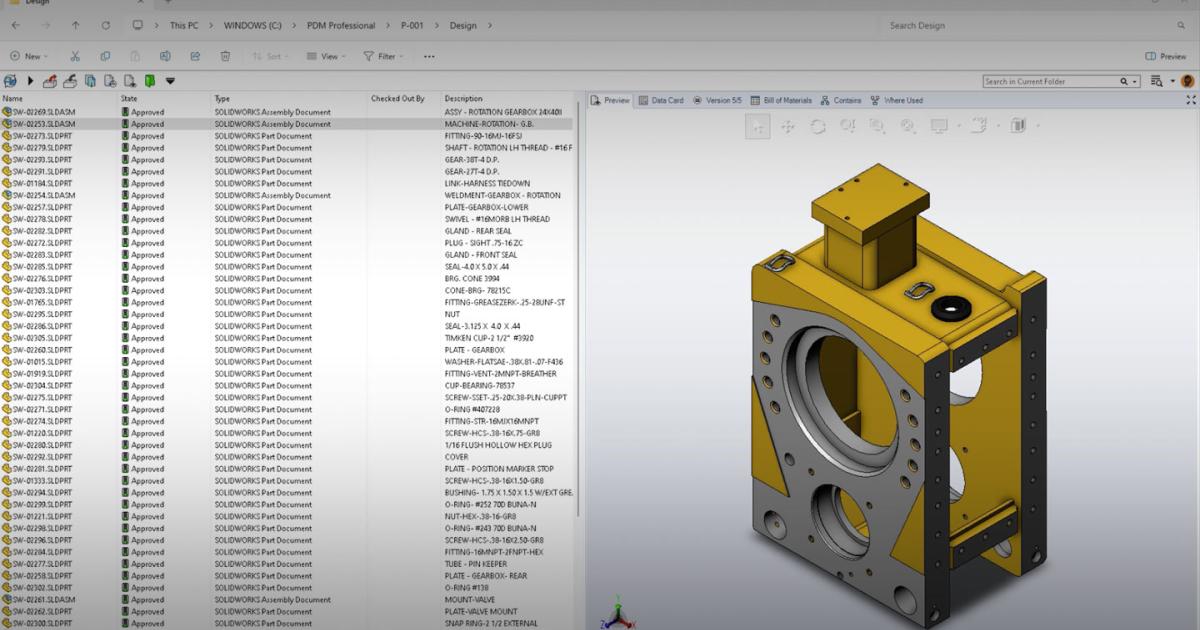Click the Paste icon in Explorer toolbar
This screenshot has width=1200, height=630.
coord(135,56)
